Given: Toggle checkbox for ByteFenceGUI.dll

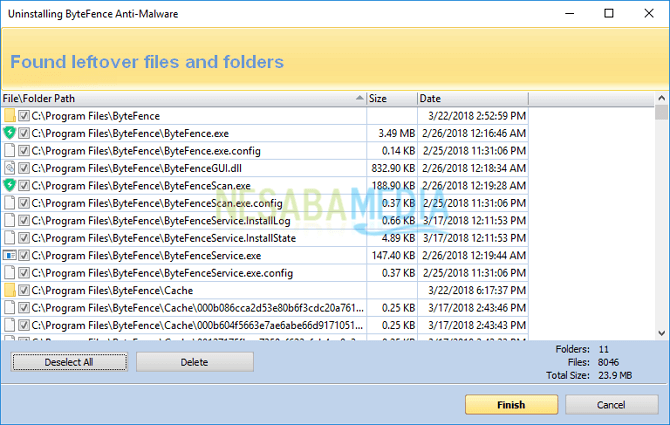Looking at the screenshot, I should click(x=24, y=168).
